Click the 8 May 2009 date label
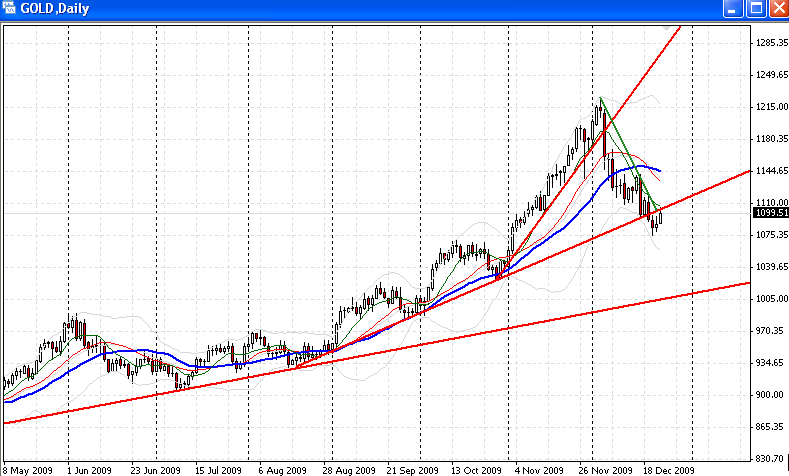The height and width of the screenshot is (476, 789). coord(28,471)
